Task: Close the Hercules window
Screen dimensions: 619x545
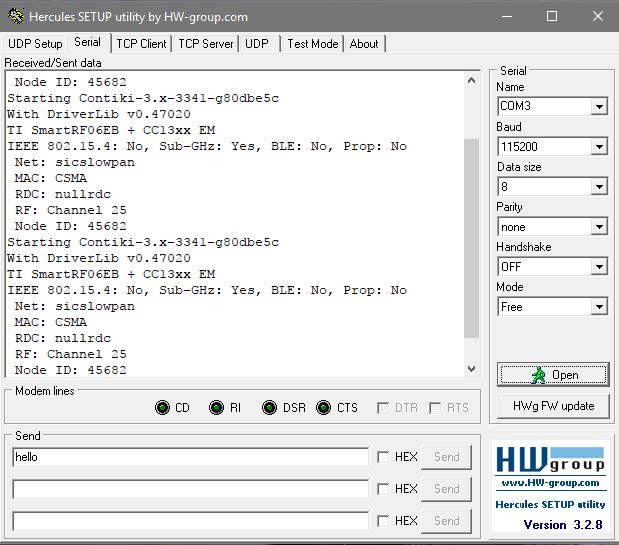Action: coord(598,16)
